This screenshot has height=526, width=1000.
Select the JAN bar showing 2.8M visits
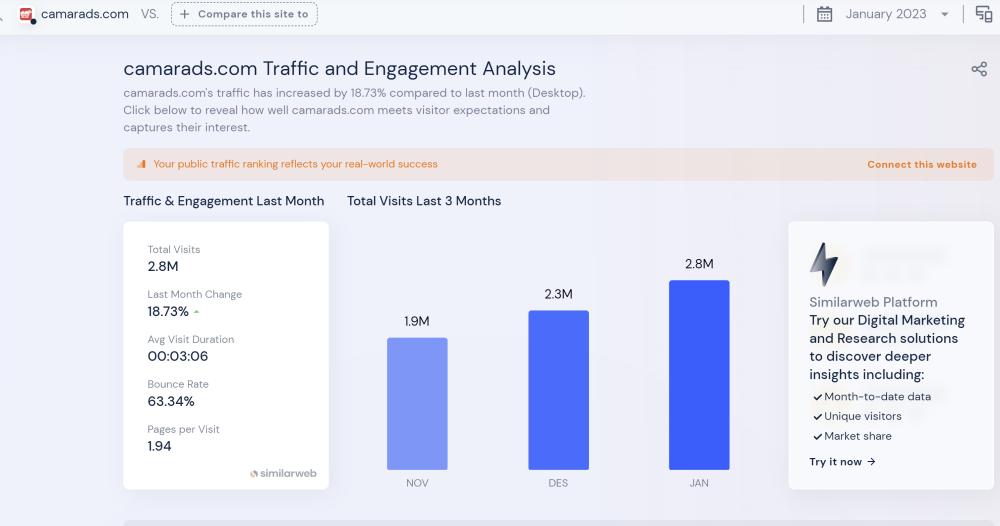[x=699, y=375]
